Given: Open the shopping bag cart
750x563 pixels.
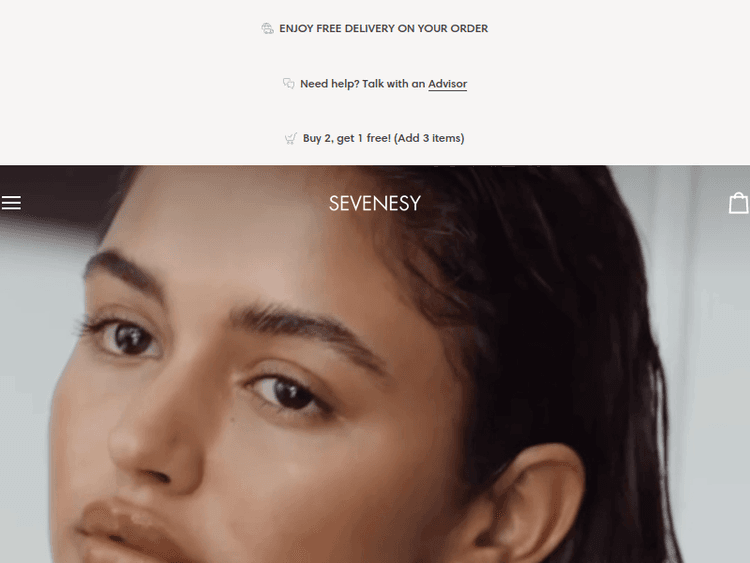Looking at the screenshot, I should (x=739, y=203).
